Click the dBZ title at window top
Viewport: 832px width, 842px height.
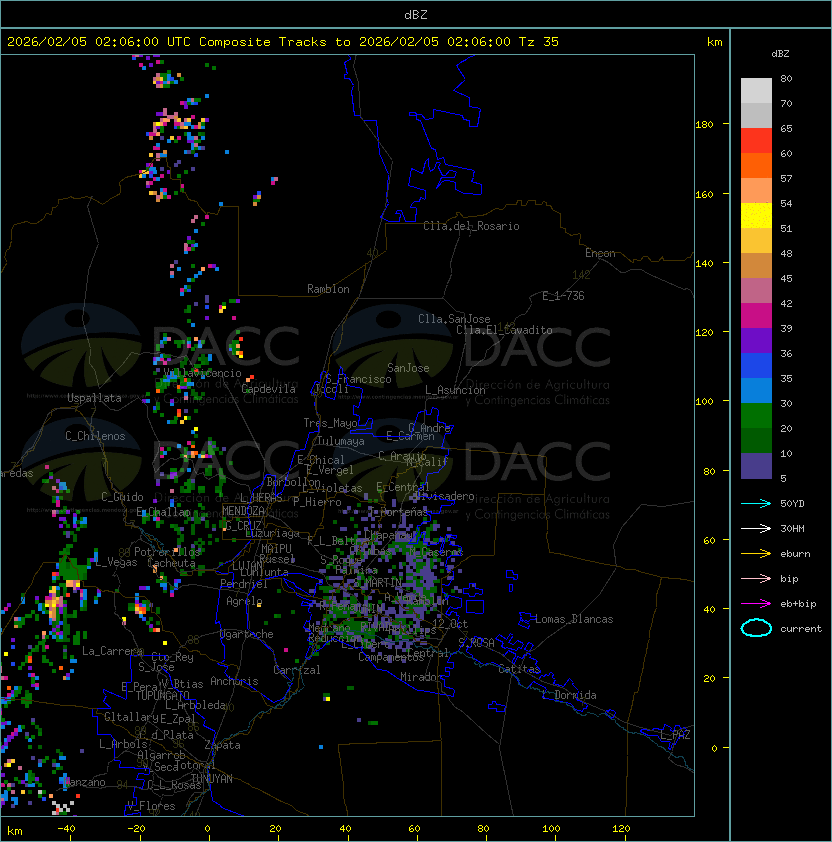(416, 14)
